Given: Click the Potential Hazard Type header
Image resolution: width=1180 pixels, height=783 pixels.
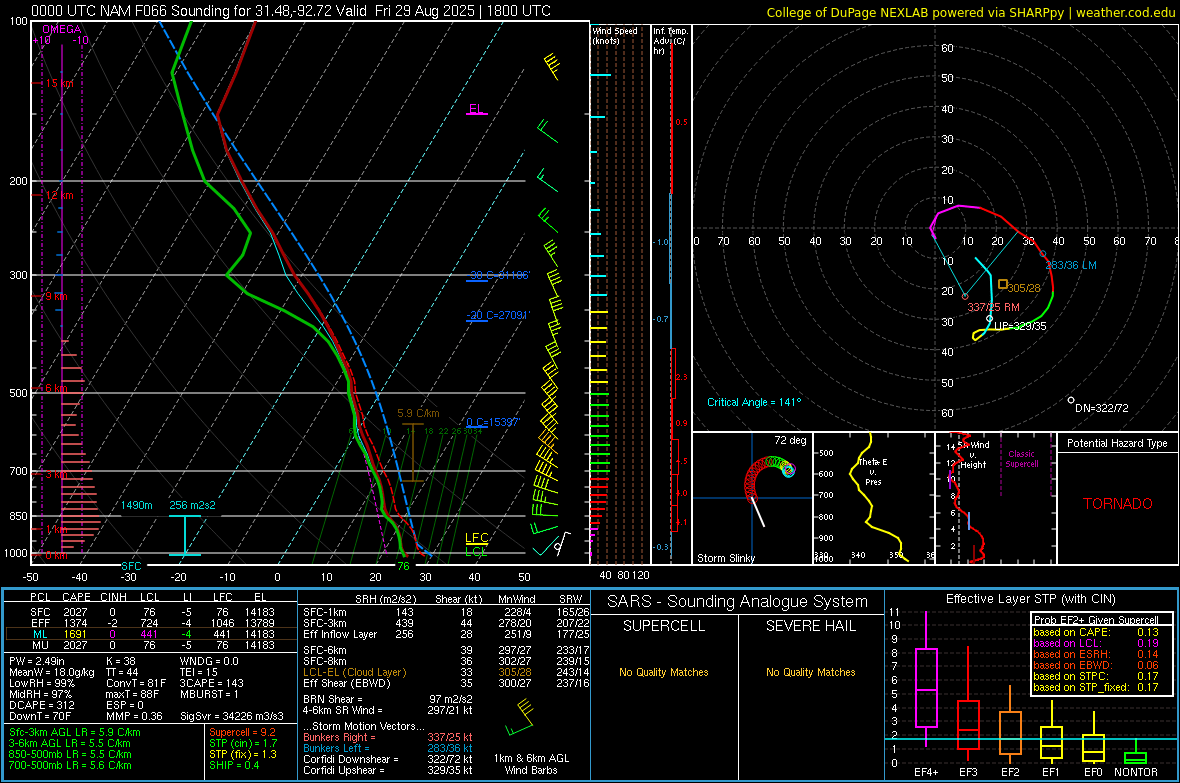Looking at the screenshot, I should pos(1118,443).
